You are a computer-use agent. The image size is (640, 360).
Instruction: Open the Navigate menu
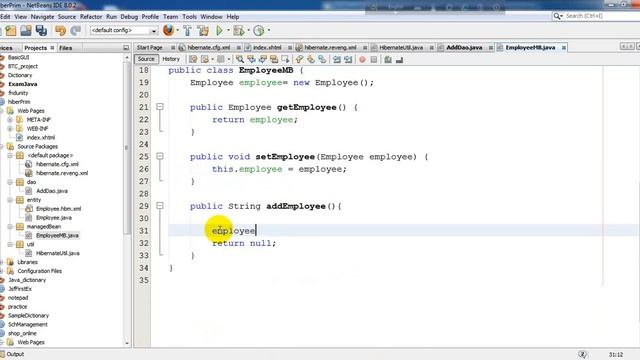[x=42, y=17]
